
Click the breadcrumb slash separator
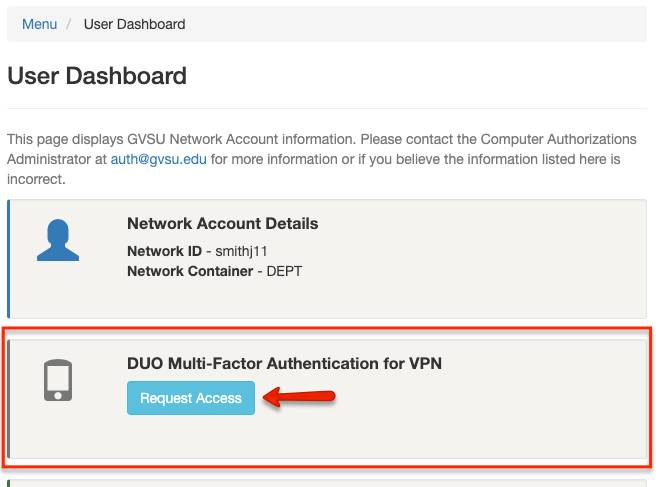(70, 24)
